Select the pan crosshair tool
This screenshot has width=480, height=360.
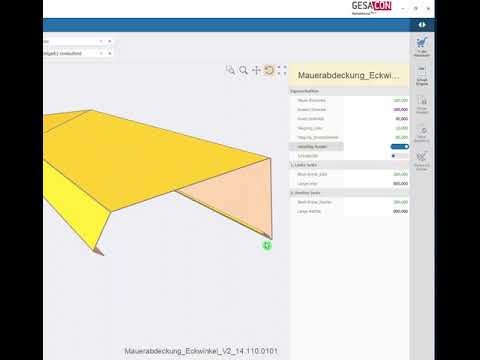pyautogui.click(x=256, y=70)
